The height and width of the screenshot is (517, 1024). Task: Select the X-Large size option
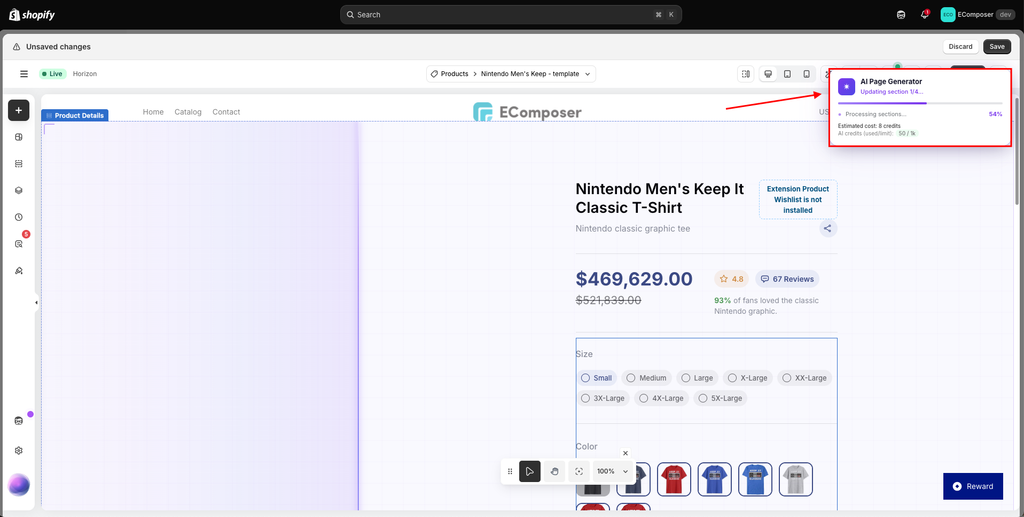(748, 378)
